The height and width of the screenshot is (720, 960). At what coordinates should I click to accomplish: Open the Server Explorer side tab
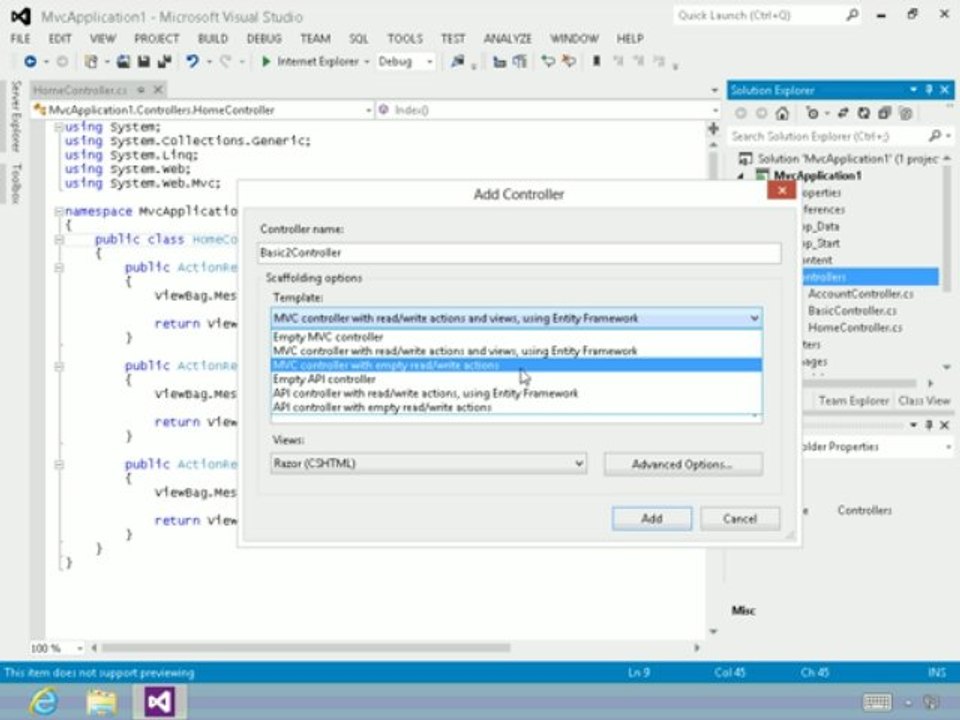point(17,116)
